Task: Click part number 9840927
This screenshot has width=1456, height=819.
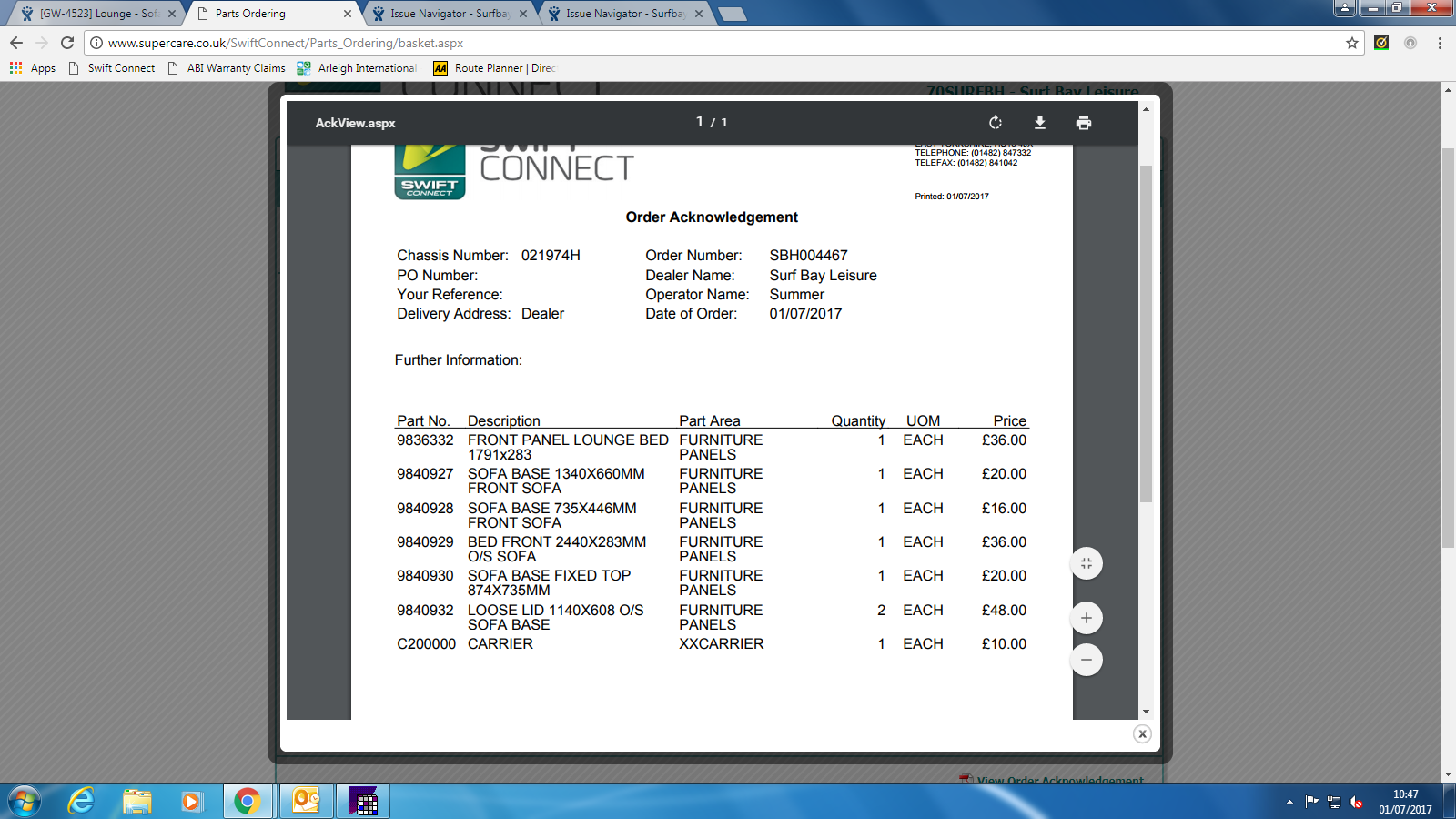Action: tap(425, 474)
